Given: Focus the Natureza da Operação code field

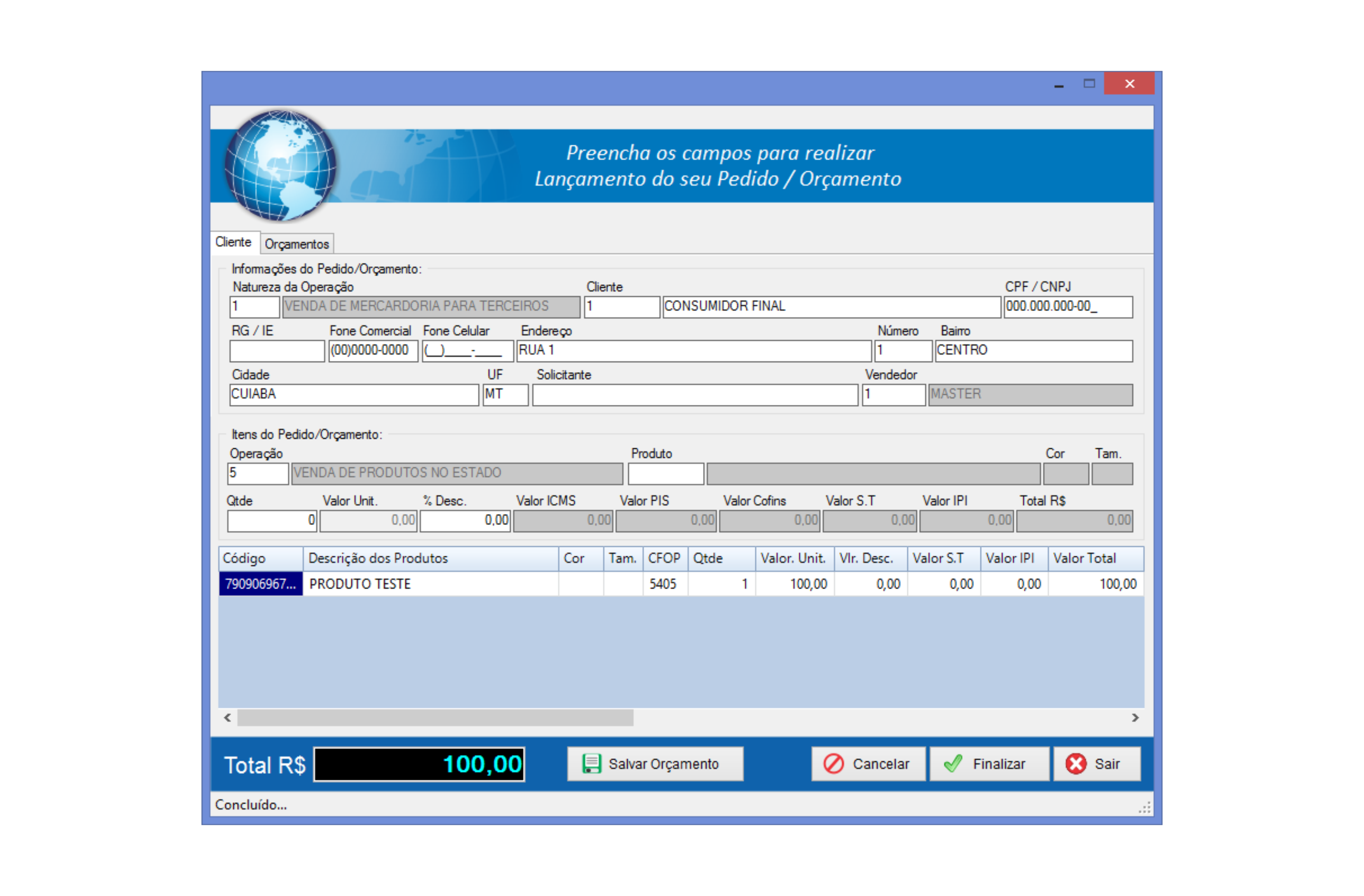Looking at the screenshot, I should 254,307.
